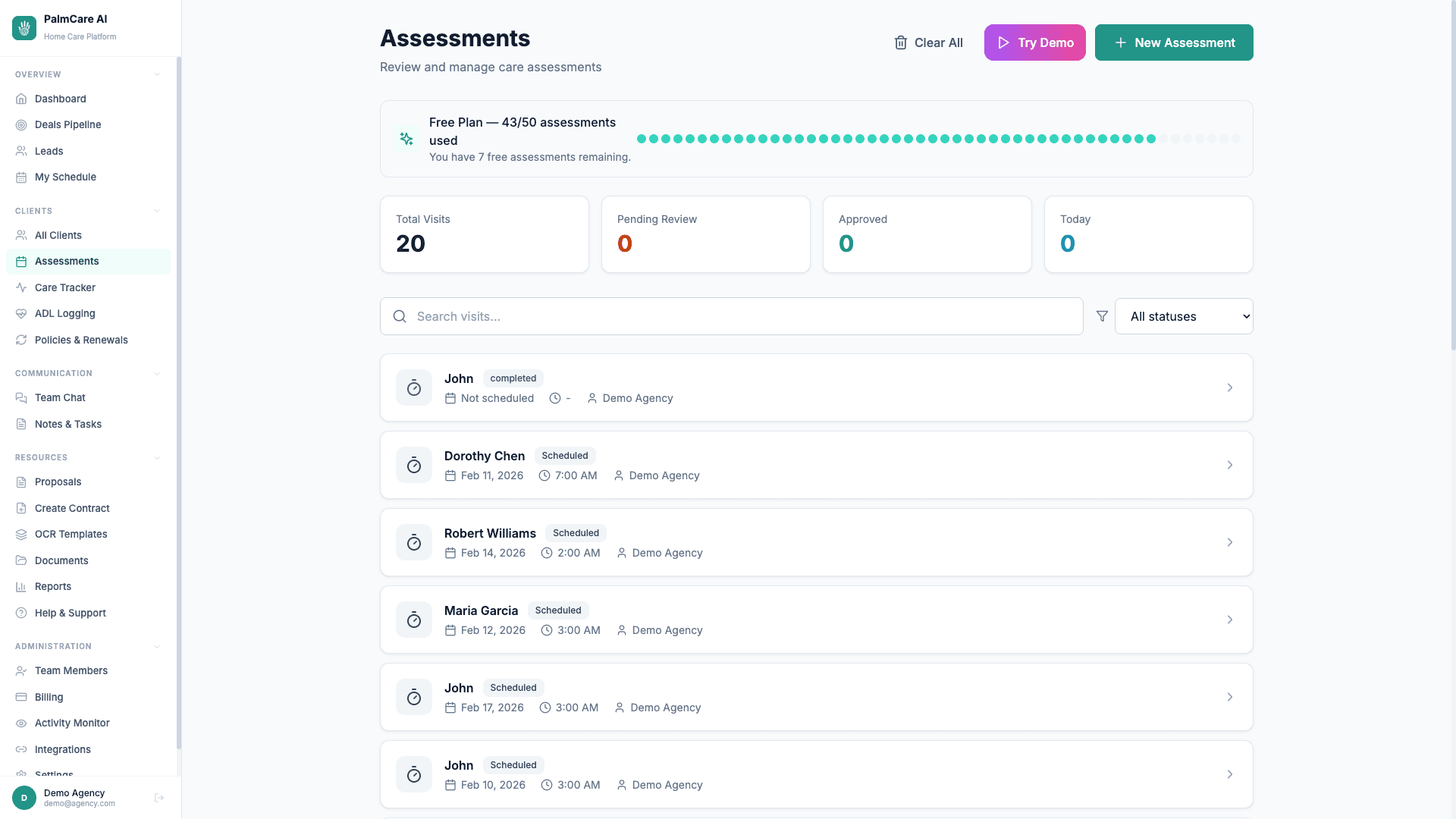Select Dashboard in the sidebar

point(61,99)
